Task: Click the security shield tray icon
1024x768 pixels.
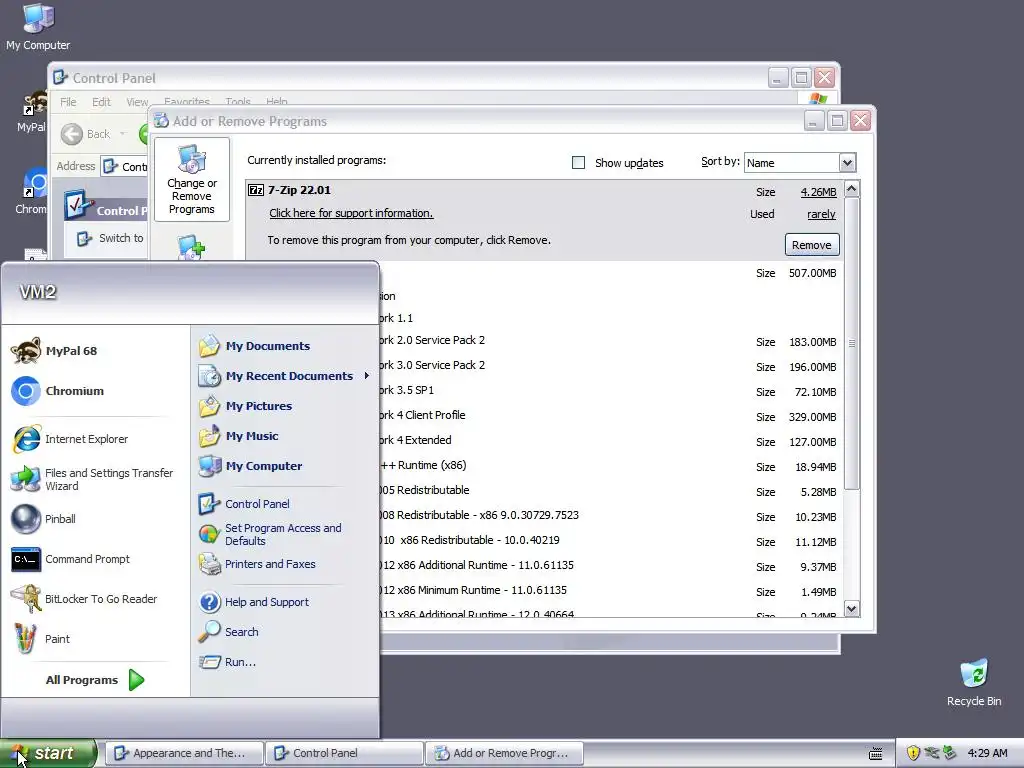Action: pos(913,753)
